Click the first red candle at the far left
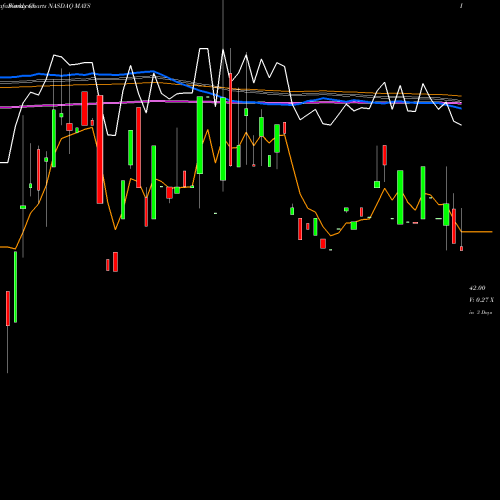Image resolution: width=500 pixels, height=500 pixels. coord(8,308)
